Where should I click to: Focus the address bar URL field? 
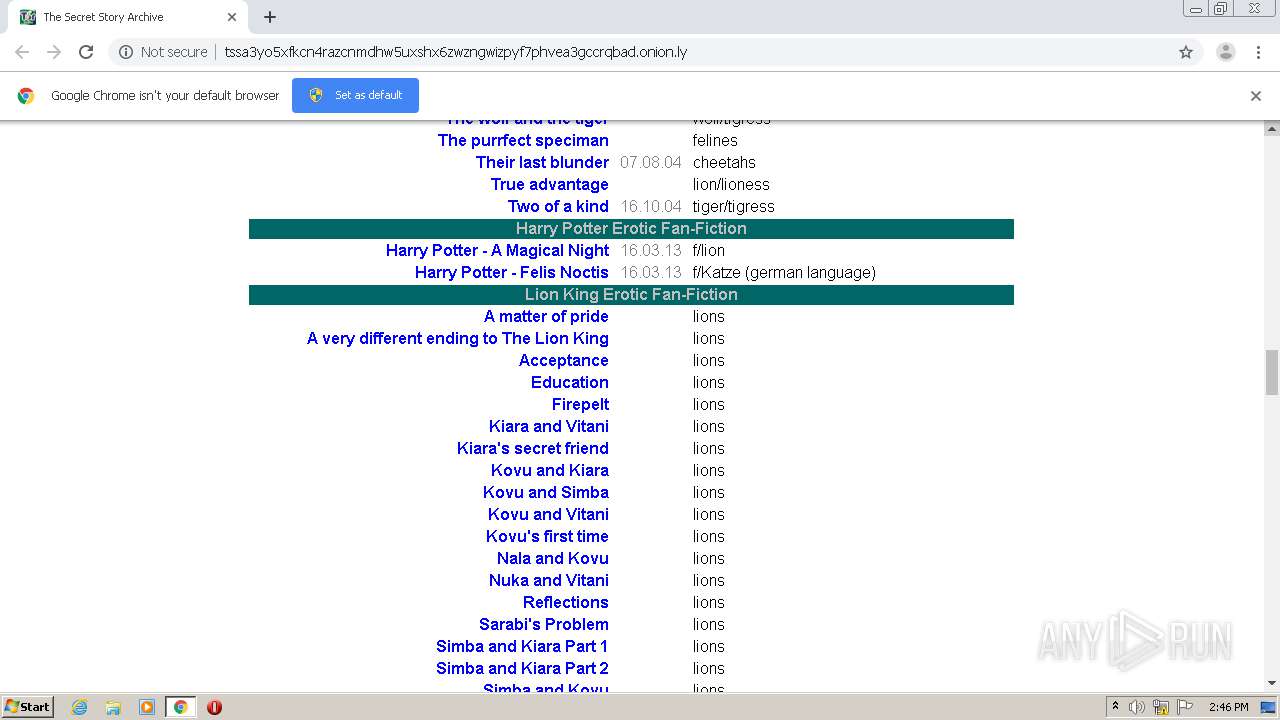pos(456,52)
